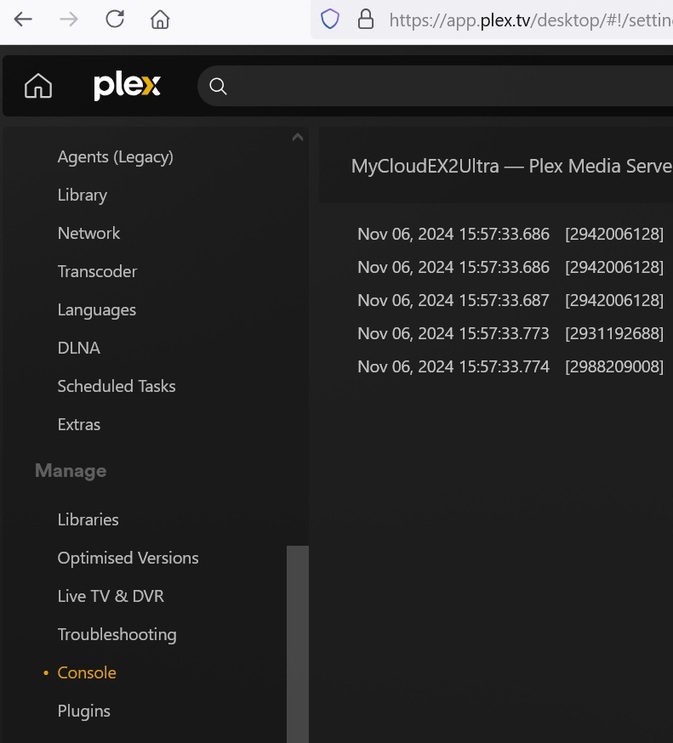Click the site security padlock icon
673x743 pixels.
click(365, 19)
